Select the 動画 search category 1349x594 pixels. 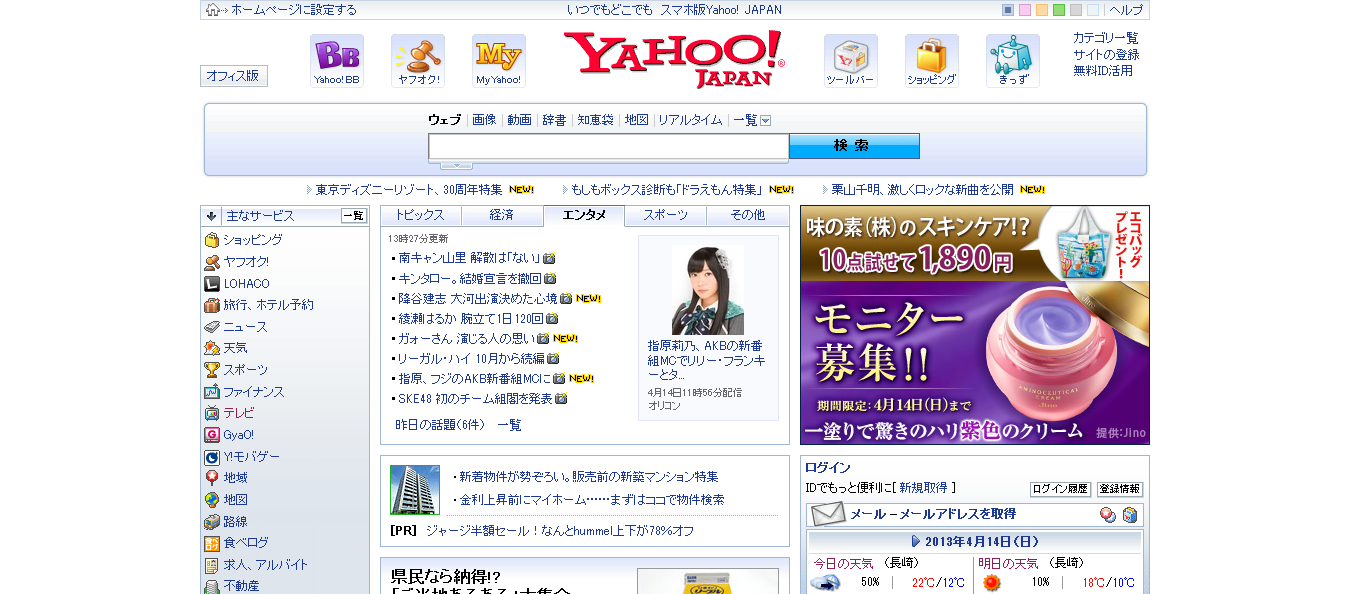(519, 120)
